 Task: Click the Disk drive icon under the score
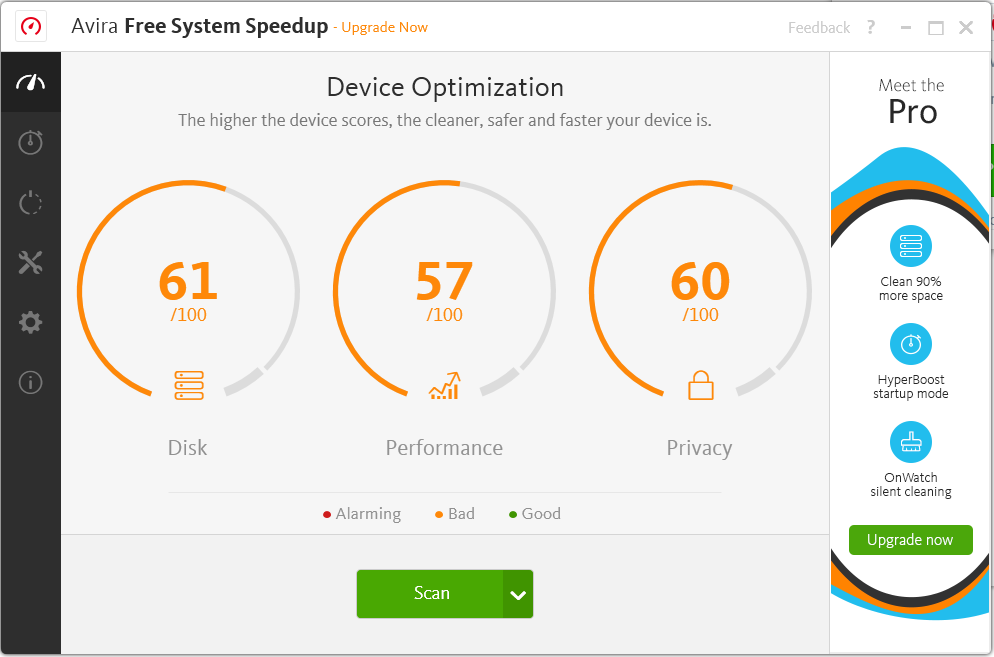[187, 384]
